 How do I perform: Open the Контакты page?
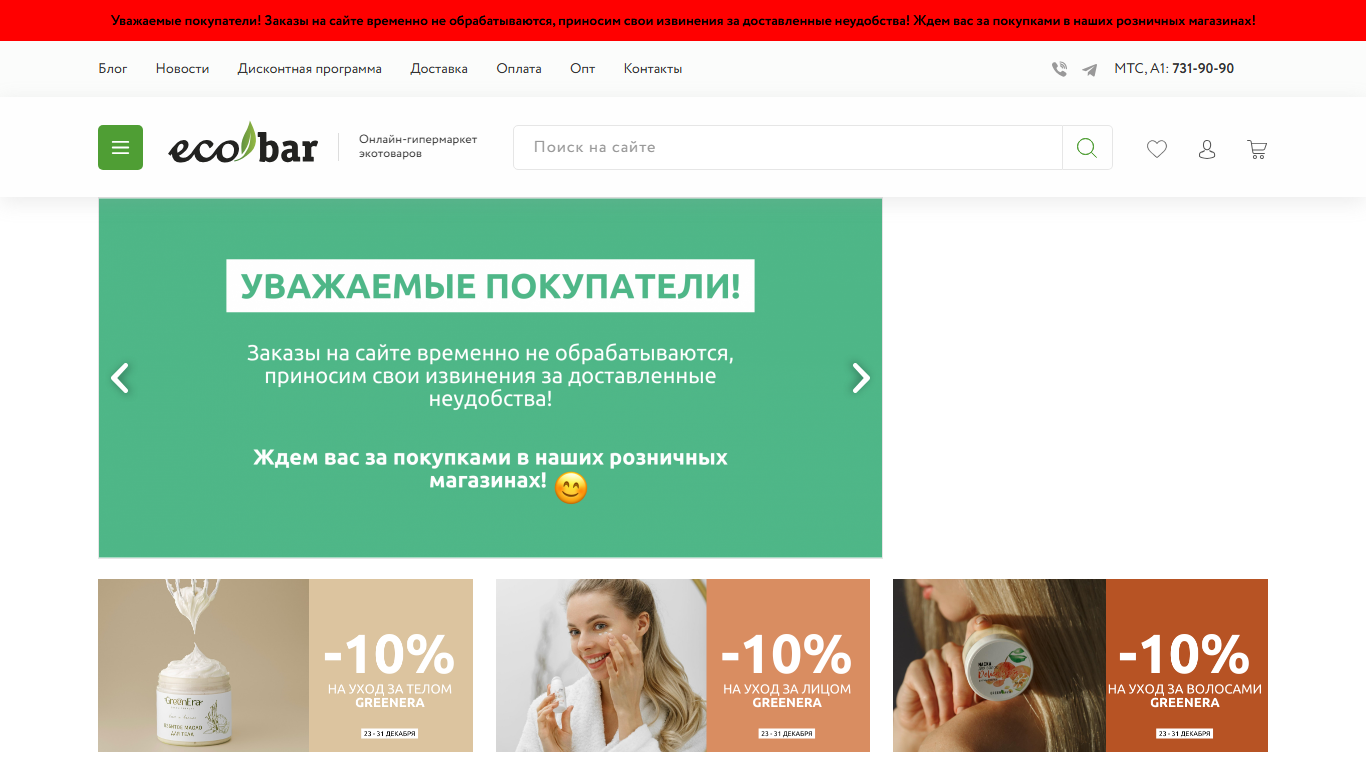click(x=653, y=69)
